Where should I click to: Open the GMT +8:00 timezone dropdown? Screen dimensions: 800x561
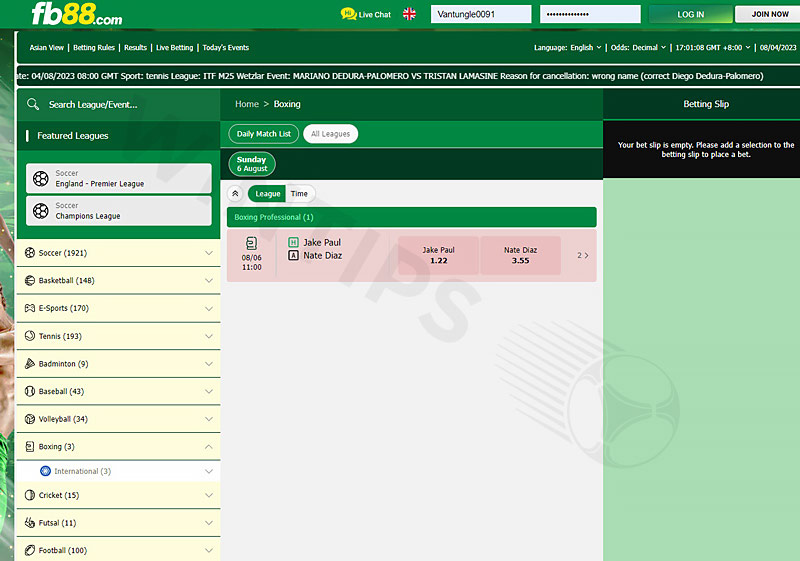[713, 47]
